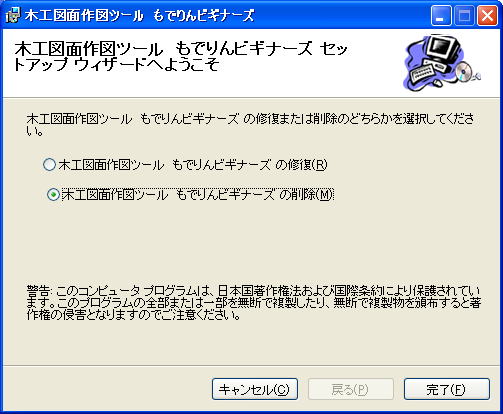Minimize the setup wizard window
The image size is (503, 414).
coord(441,16)
